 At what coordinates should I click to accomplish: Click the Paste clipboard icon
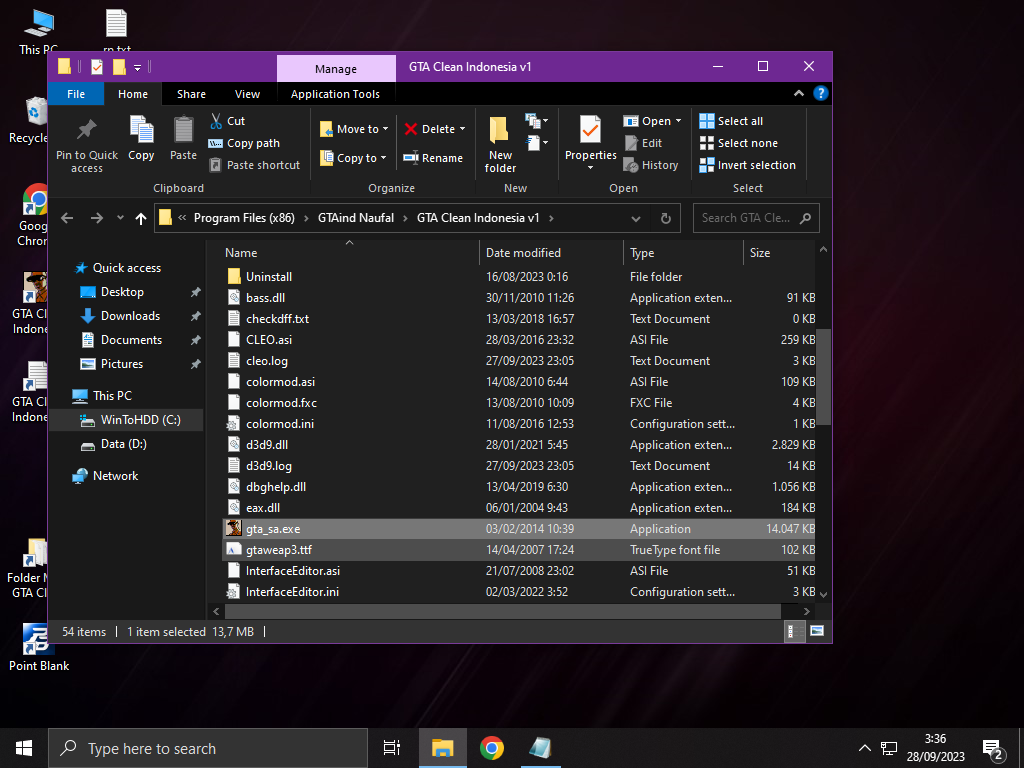184,129
